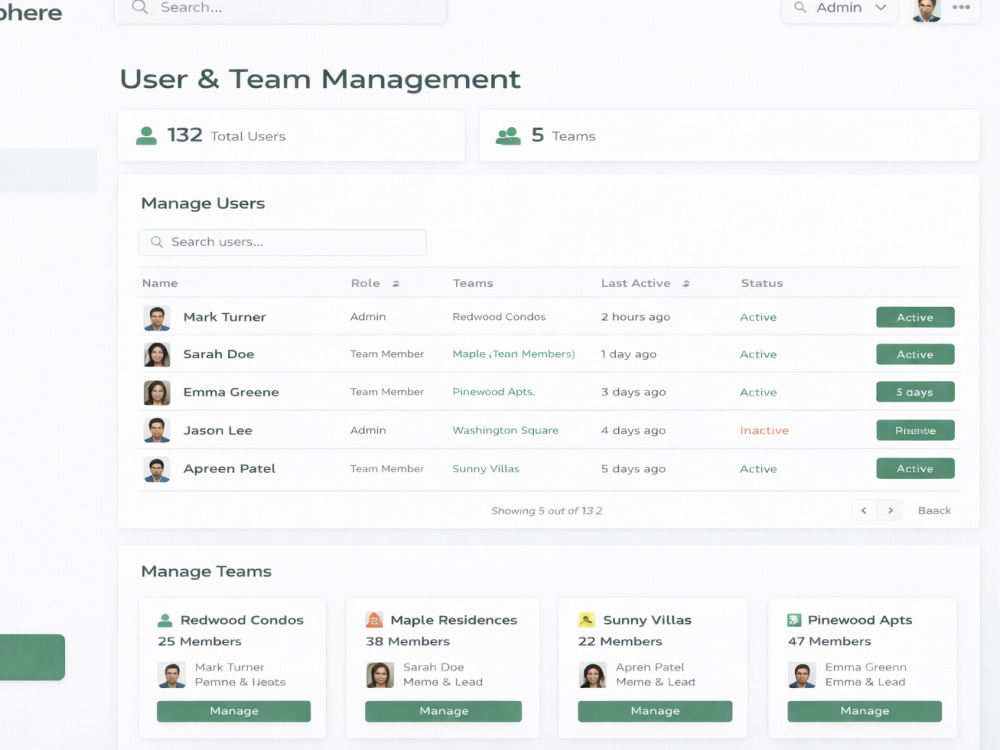Select the Sarah Doe name in the table

pos(219,354)
